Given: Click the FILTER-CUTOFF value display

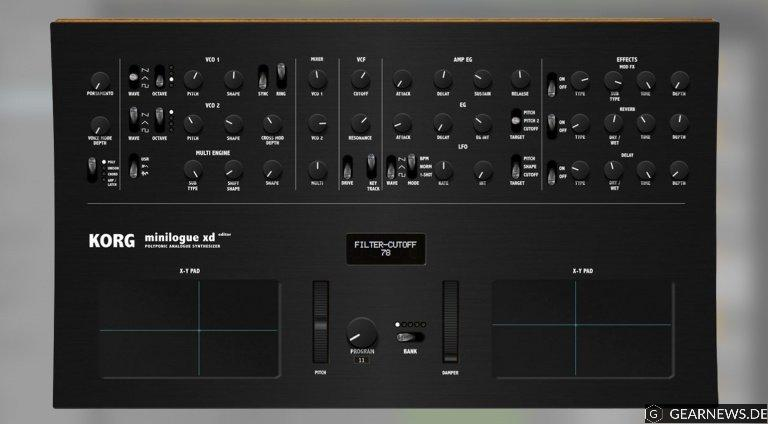Looking at the screenshot, I should (385, 249).
